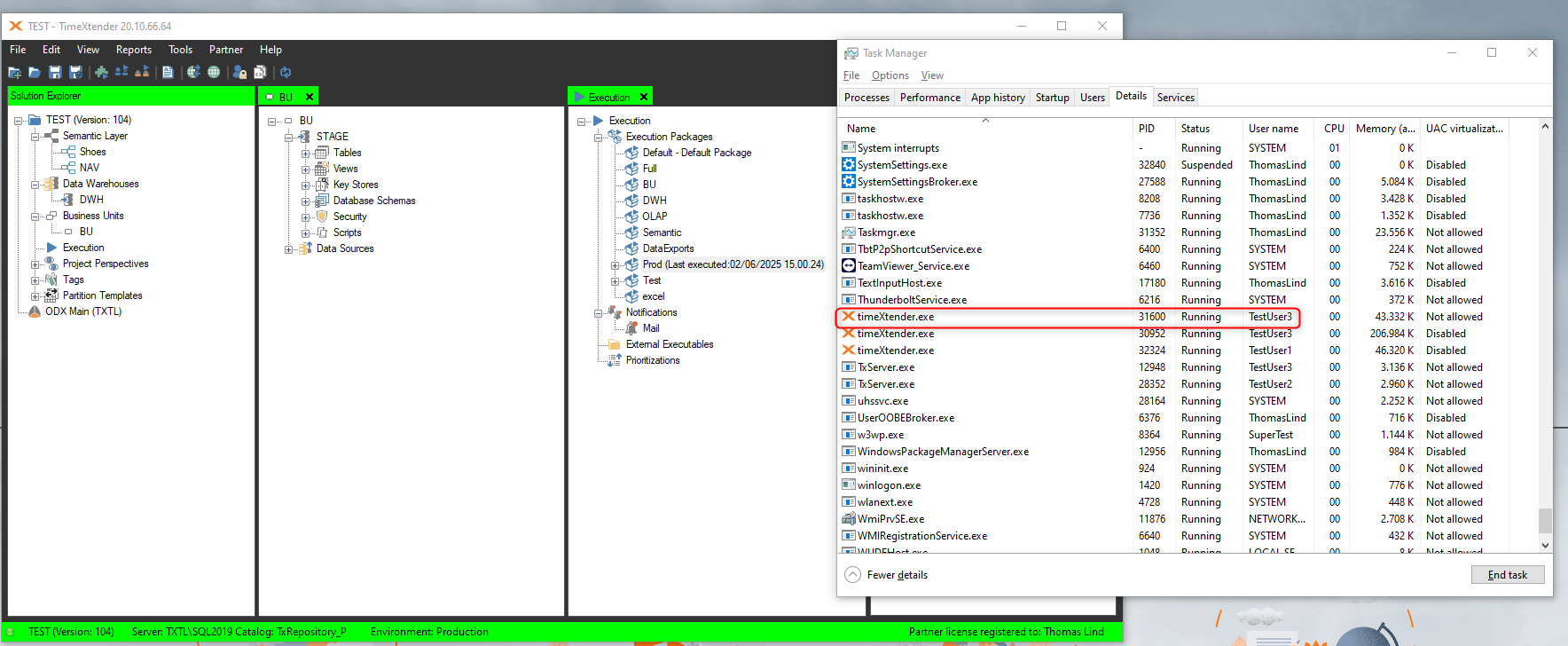The height and width of the screenshot is (646, 1568).
Task: Click the External Executables folder icon
Action: (x=615, y=344)
